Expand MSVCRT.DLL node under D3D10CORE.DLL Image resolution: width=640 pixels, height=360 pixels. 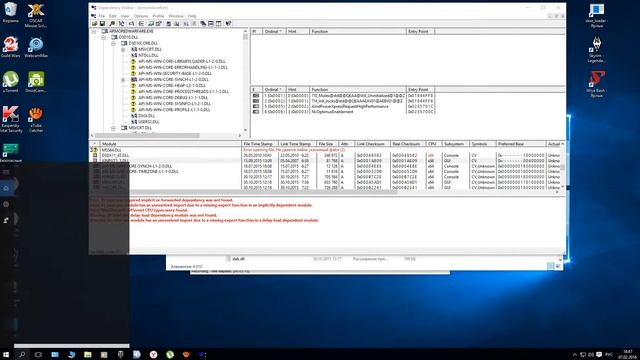pos(123,49)
